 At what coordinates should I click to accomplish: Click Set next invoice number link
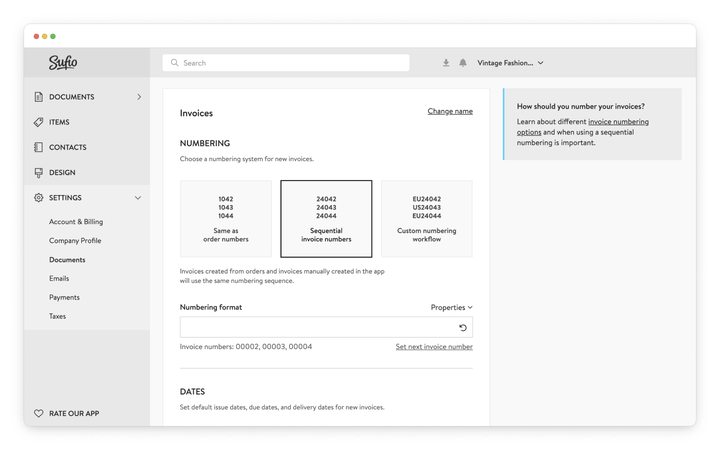coord(434,347)
